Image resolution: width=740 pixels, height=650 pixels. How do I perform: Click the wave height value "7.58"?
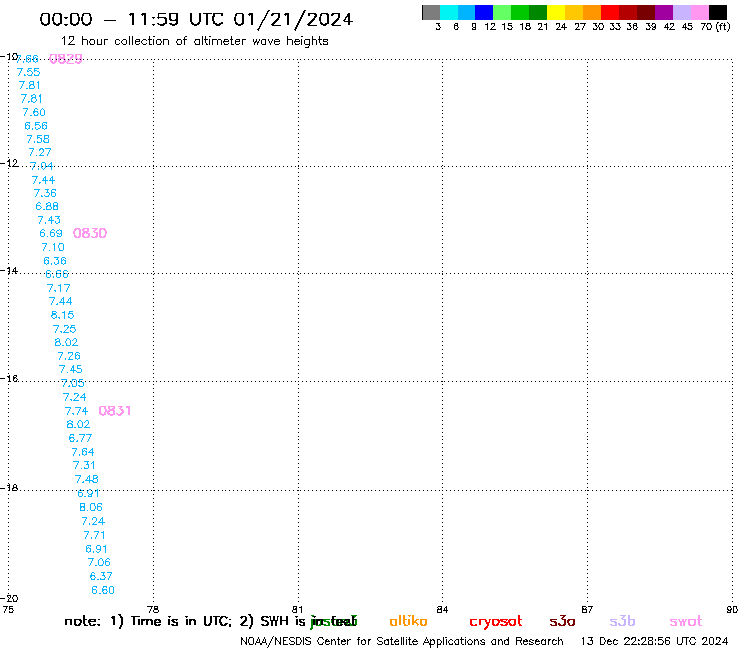[x=38, y=139]
